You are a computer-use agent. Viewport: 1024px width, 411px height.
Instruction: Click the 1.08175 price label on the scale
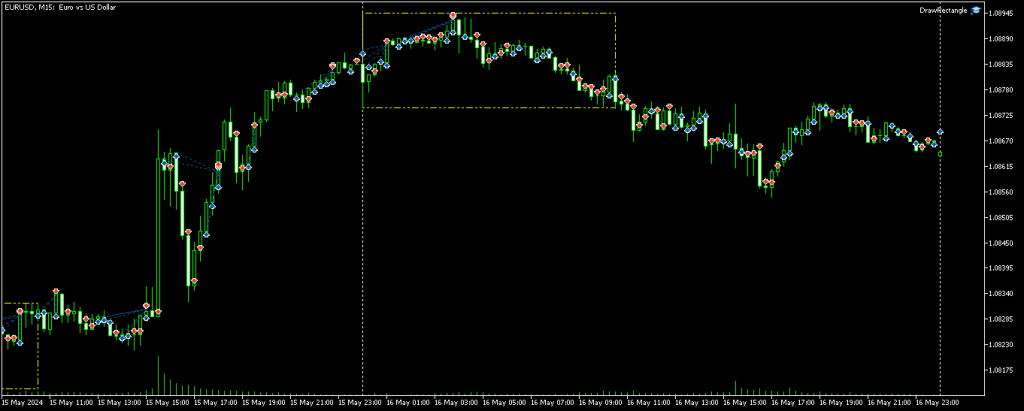pyautogui.click(x=996, y=371)
